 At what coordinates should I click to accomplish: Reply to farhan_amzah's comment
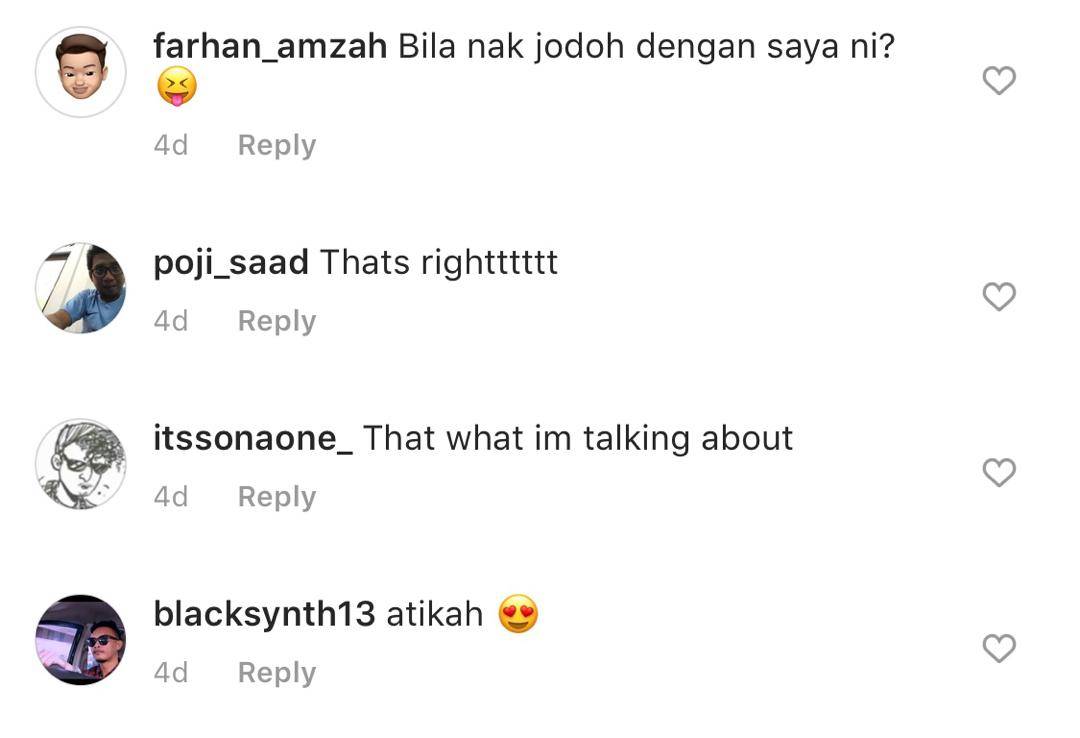click(x=277, y=145)
